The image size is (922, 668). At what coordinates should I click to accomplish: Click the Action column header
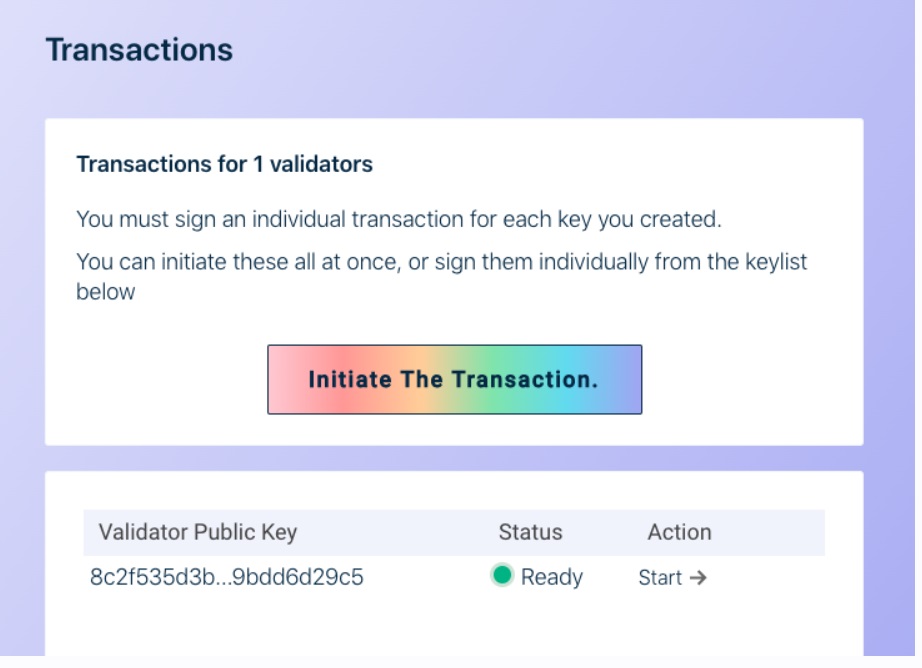click(679, 532)
